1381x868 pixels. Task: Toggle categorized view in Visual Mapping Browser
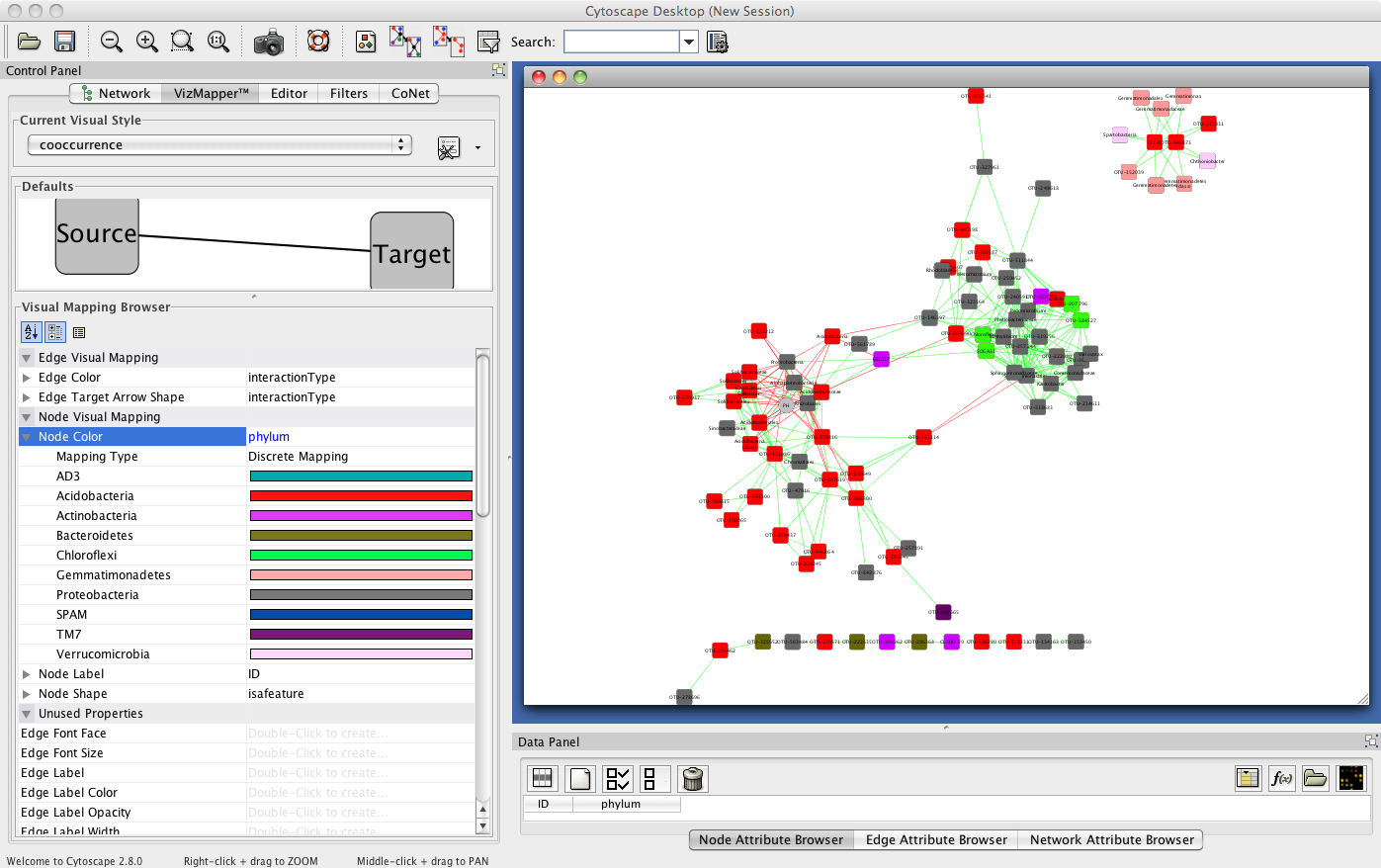[55, 332]
